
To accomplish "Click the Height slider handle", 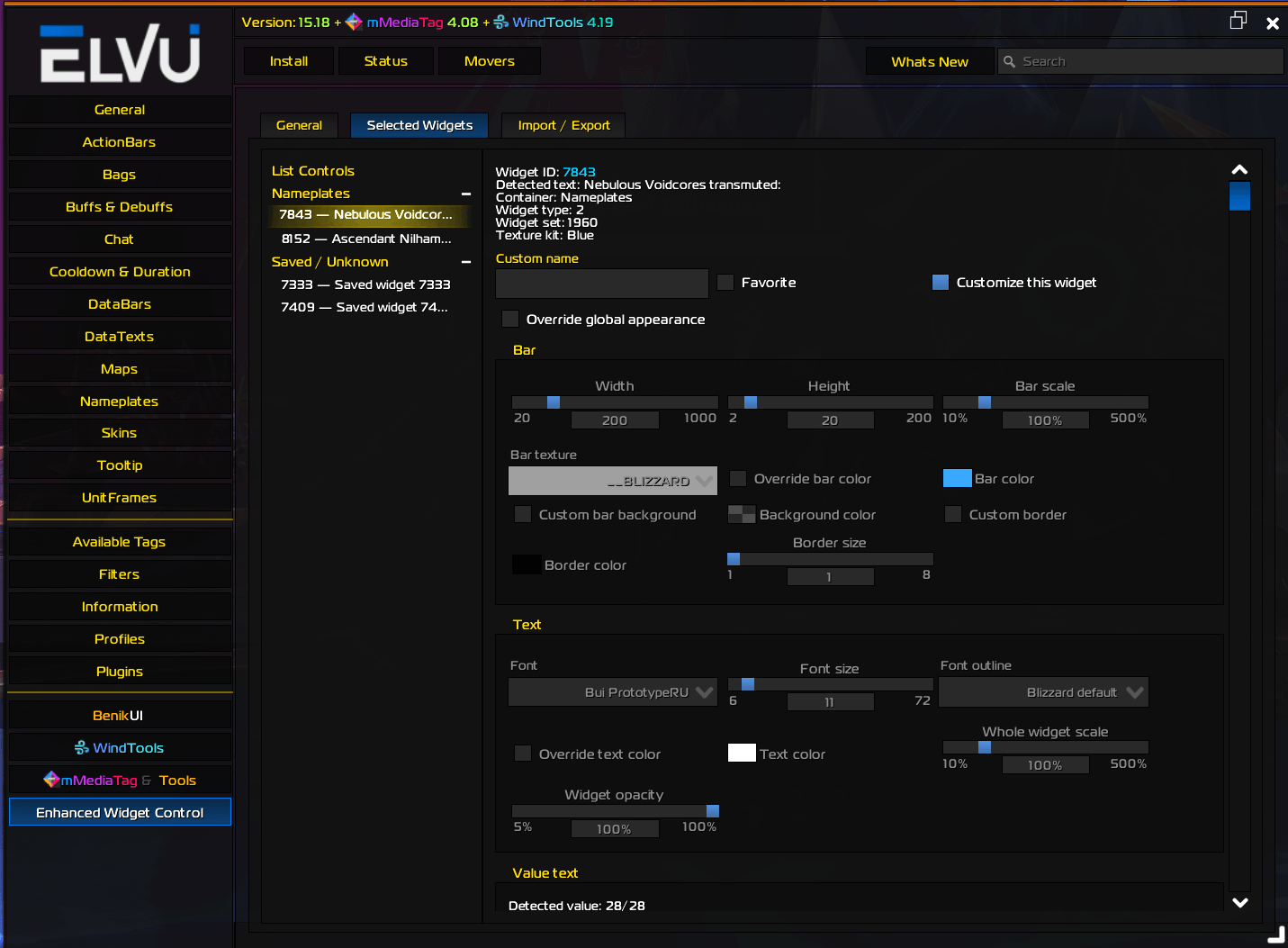I will 751,402.
